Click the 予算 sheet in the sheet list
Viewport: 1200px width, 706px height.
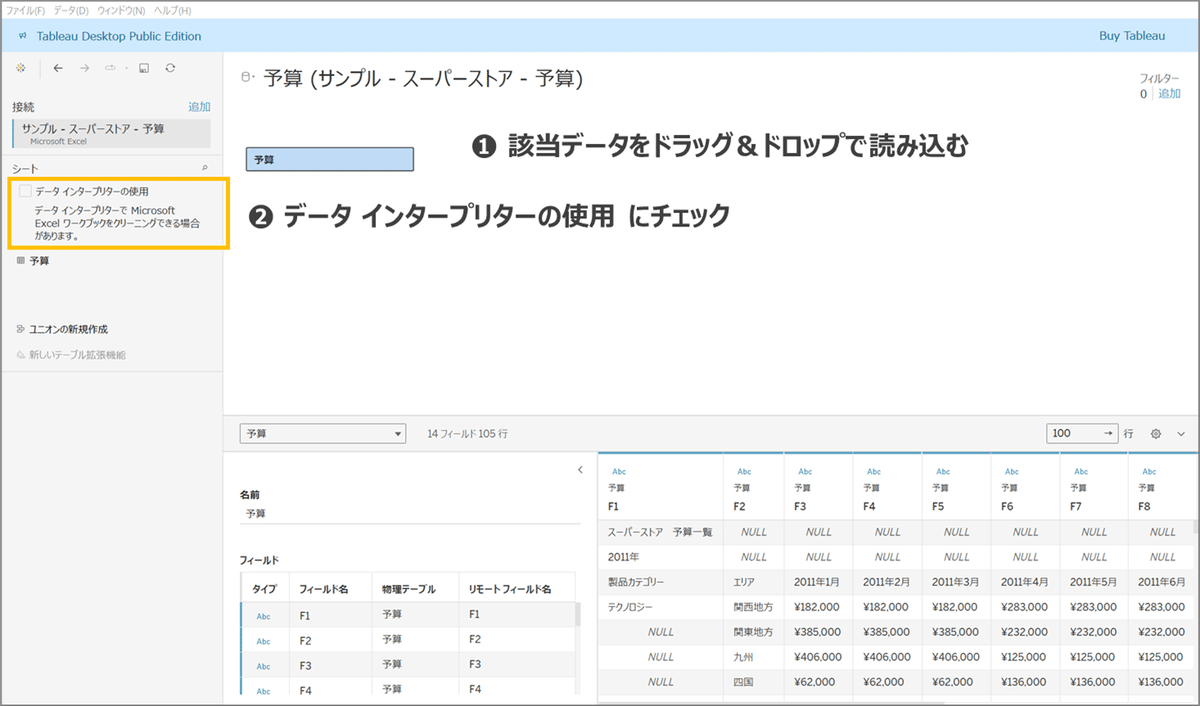coord(39,260)
